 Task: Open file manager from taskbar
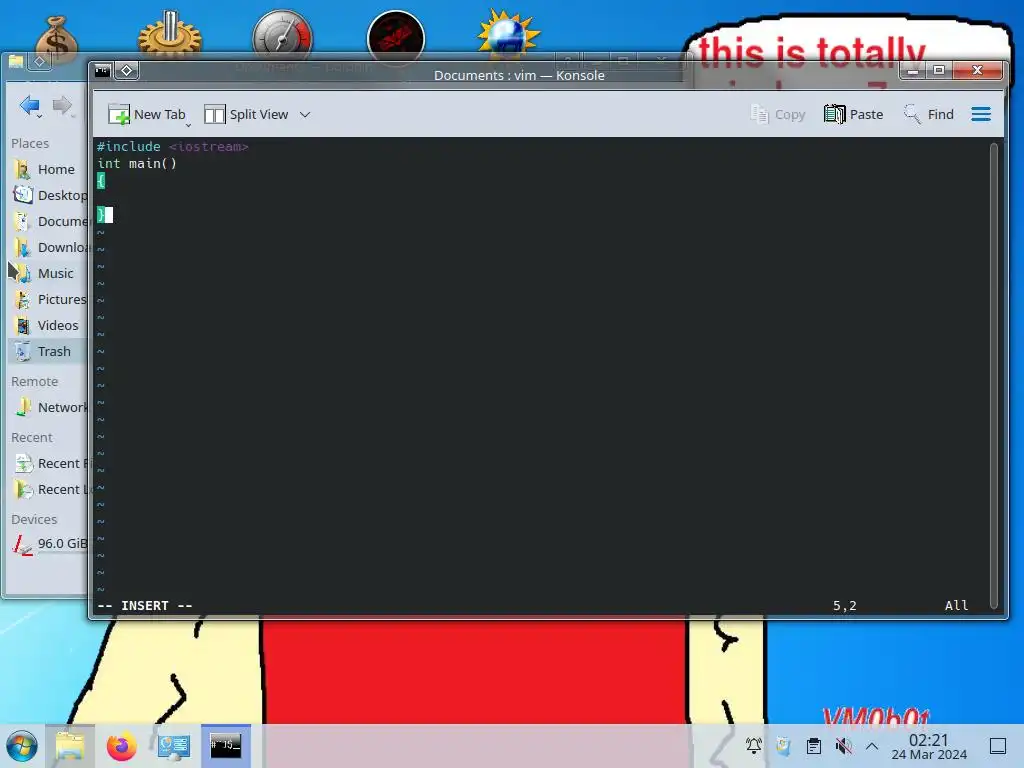[70, 746]
